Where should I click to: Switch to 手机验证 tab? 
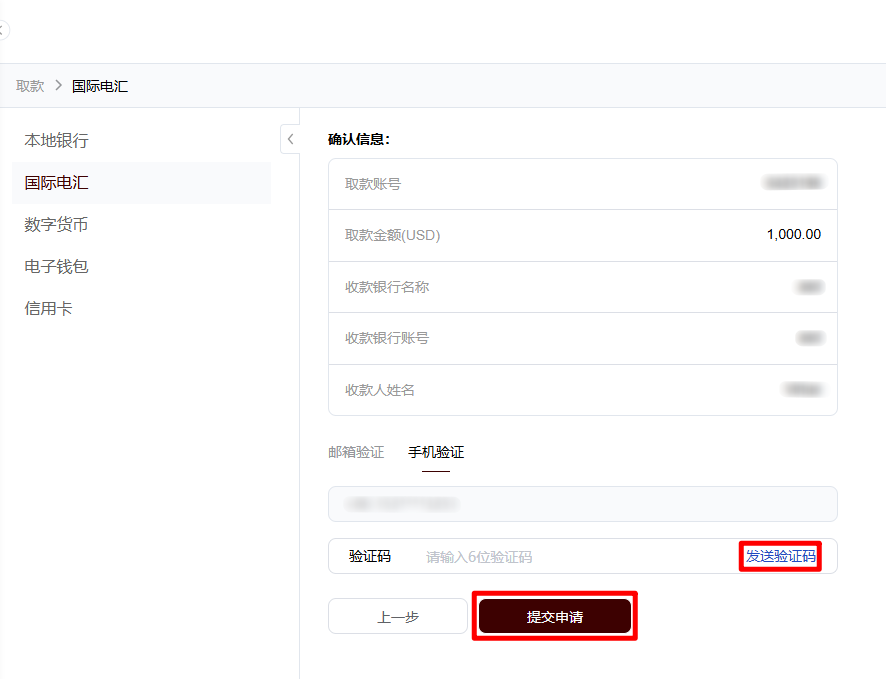(x=436, y=452)
